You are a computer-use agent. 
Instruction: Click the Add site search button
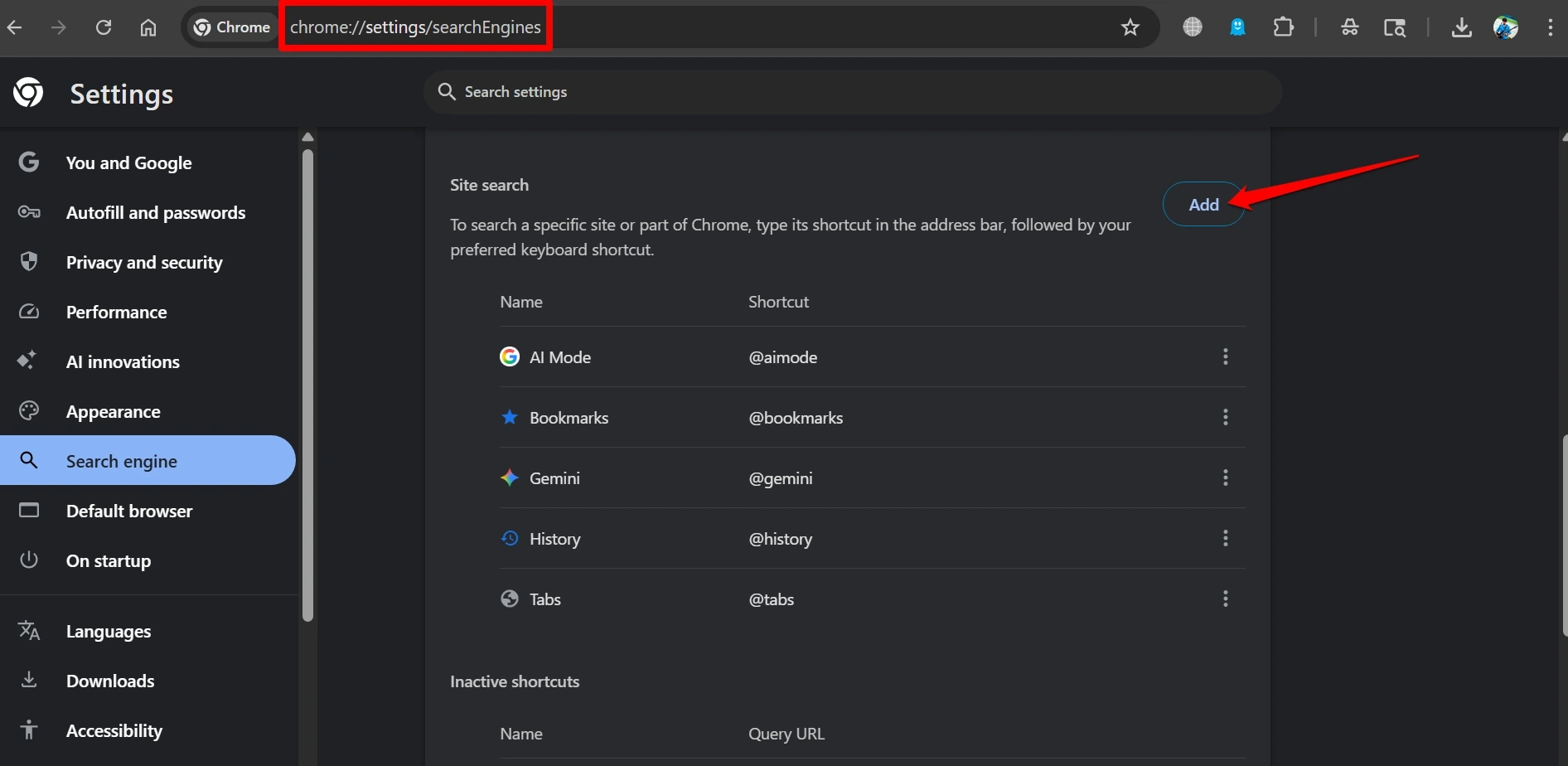(x=1203, y=204)
